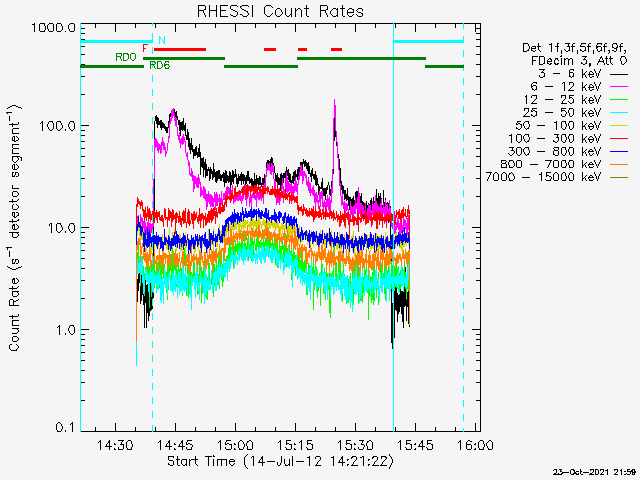Click the y-axis label '10.0'
The image size is (640, 480).
point(61,227)
